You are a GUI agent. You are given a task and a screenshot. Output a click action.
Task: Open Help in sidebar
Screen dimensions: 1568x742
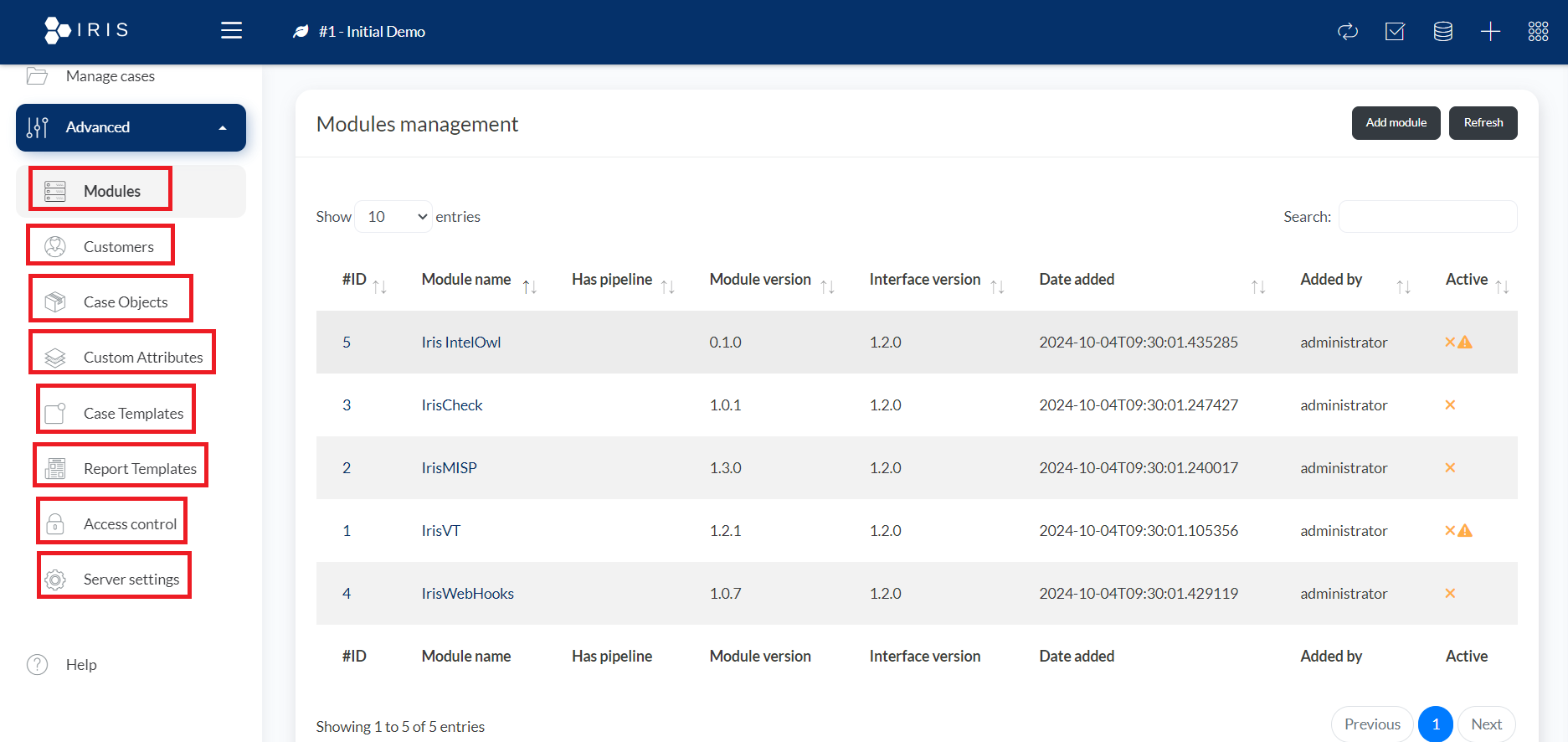pyautogui.click(x=81, y=665)
